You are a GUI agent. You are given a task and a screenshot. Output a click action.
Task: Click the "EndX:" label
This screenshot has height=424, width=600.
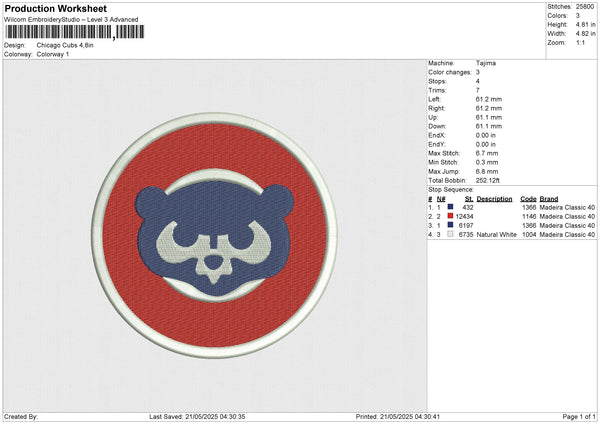(437, 135)
